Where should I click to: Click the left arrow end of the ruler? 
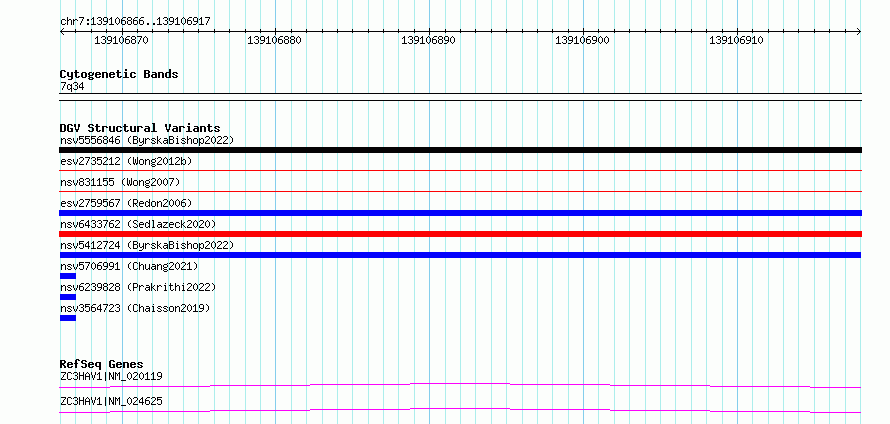coord(62,32)
